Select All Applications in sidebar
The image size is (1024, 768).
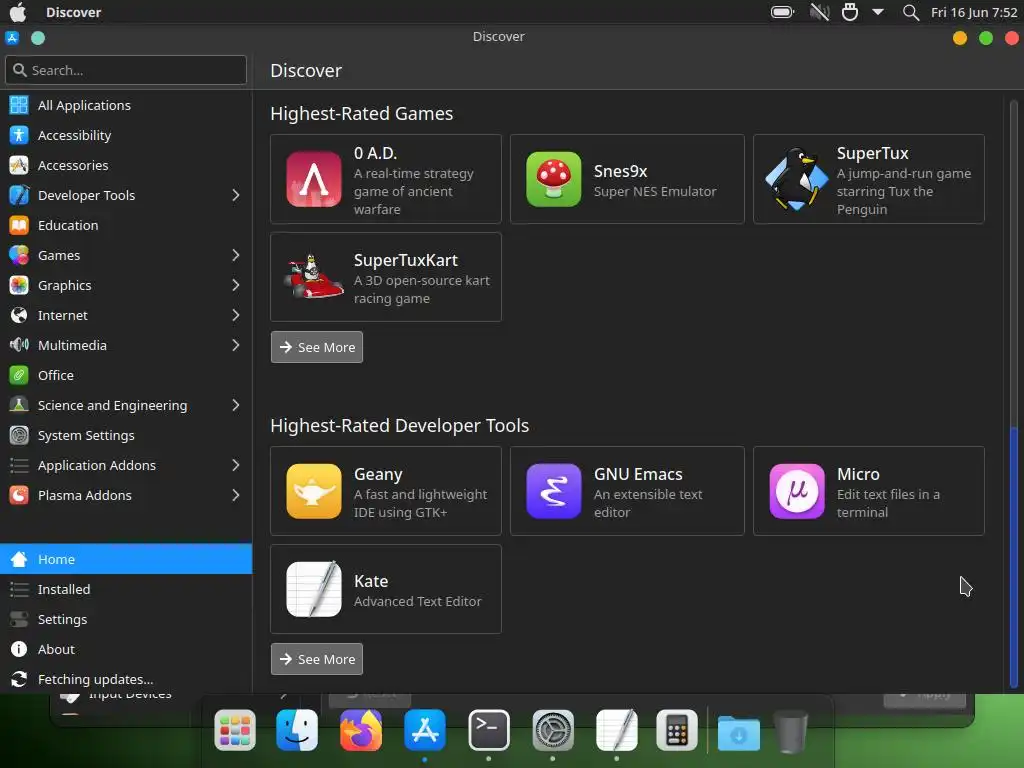pyautogui.click(x=126, y=105)
